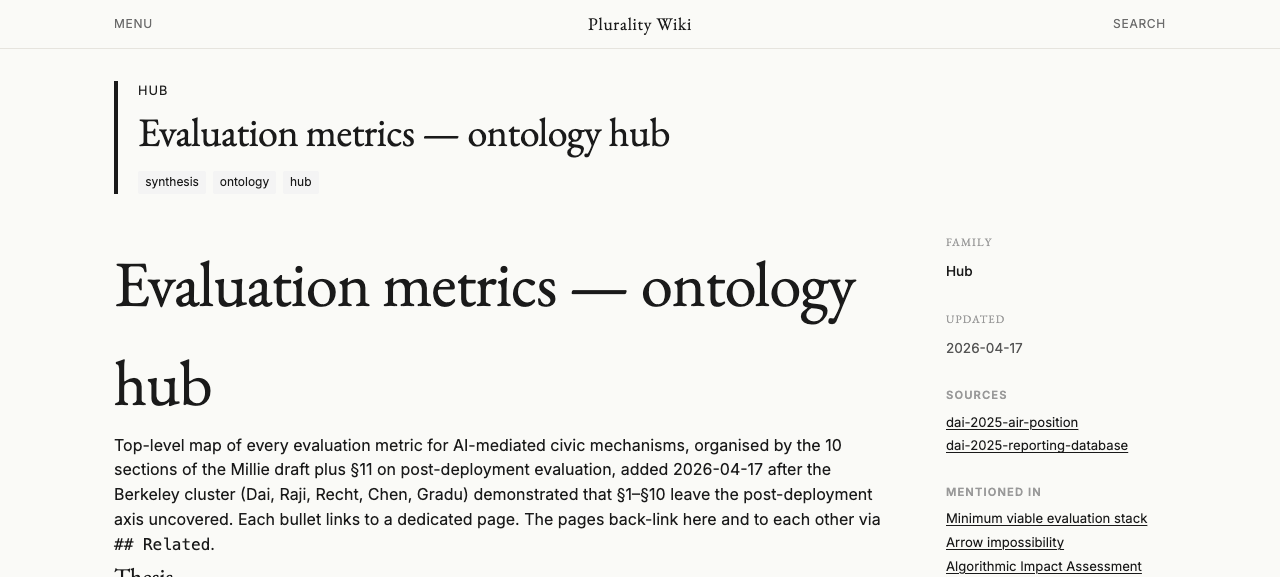Click the HUB label above the title
Screen dimensions: 1280x577
(153, 90)
